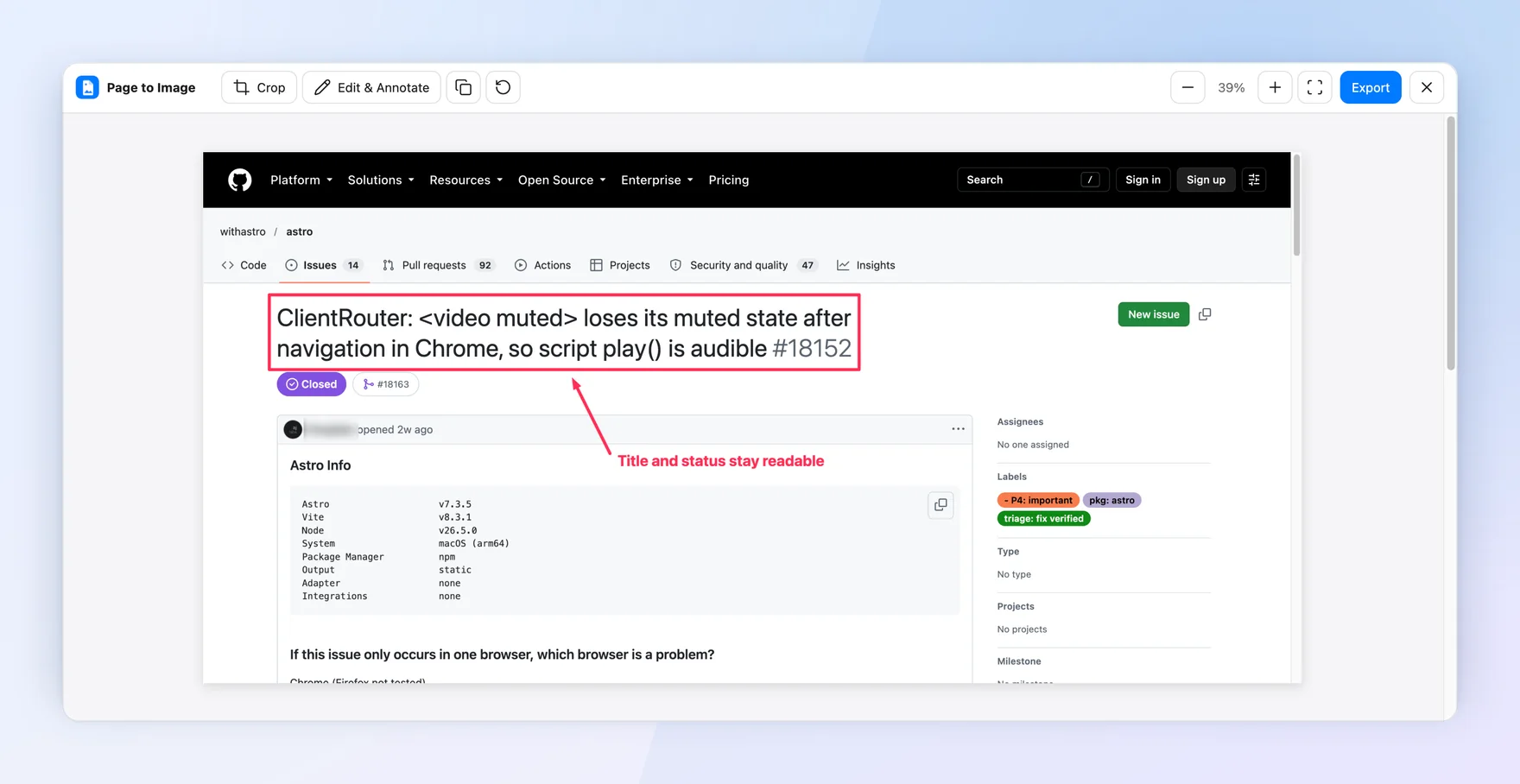Filter by triage: fix verified label
1520x784 pixels.
coord(1043,518)
